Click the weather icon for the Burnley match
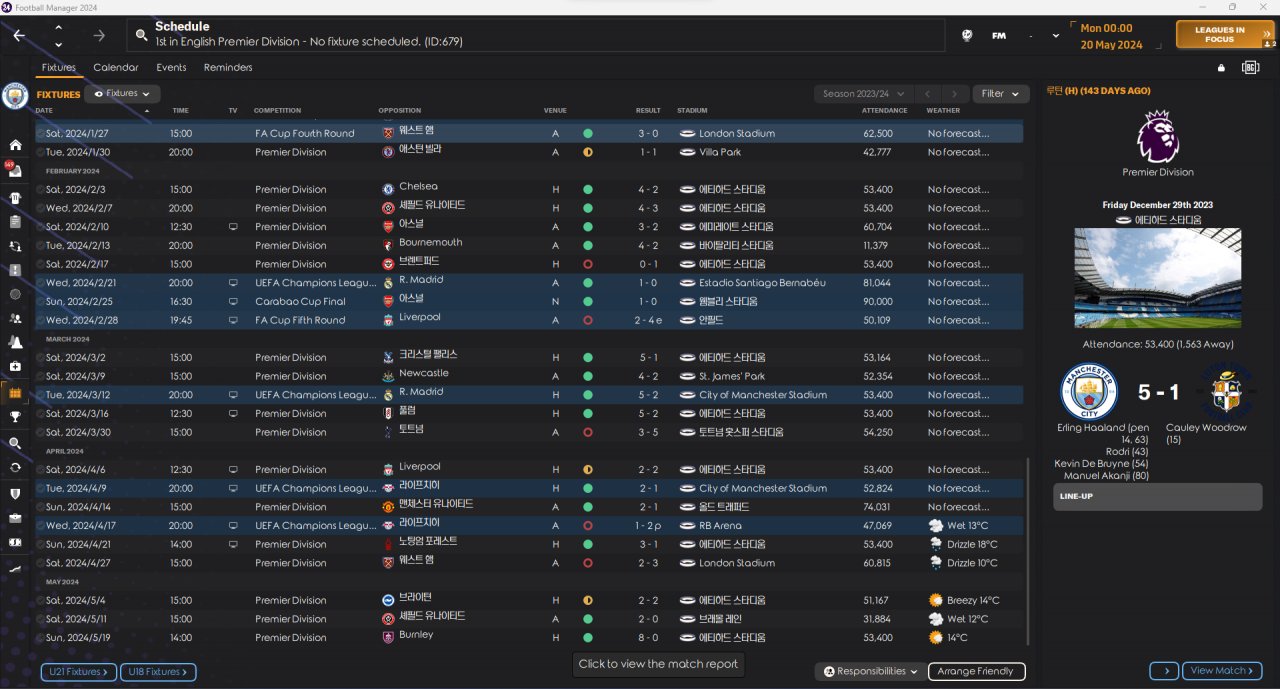The height and width of the screenshot is (689, 1280). [x=935, y=637]
